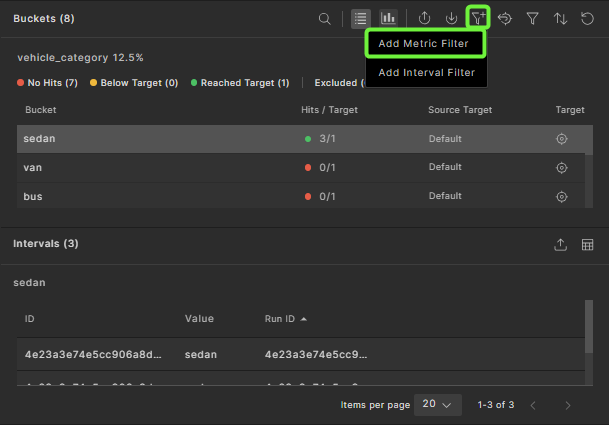
Task: Click the upload arrow circle icon
Action: coord(425,18)
